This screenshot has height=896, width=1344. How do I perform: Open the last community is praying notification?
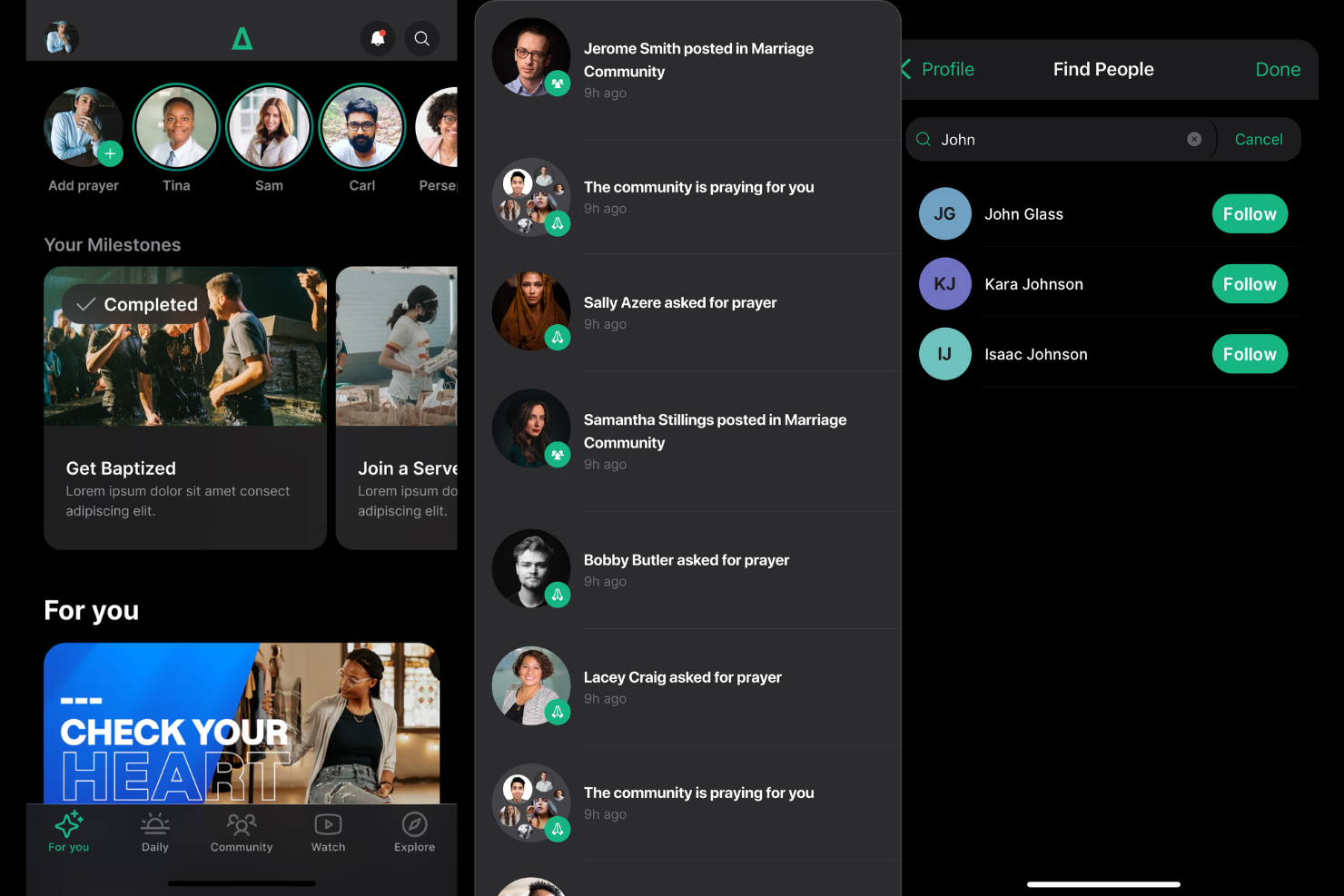(x=687, y=802)
